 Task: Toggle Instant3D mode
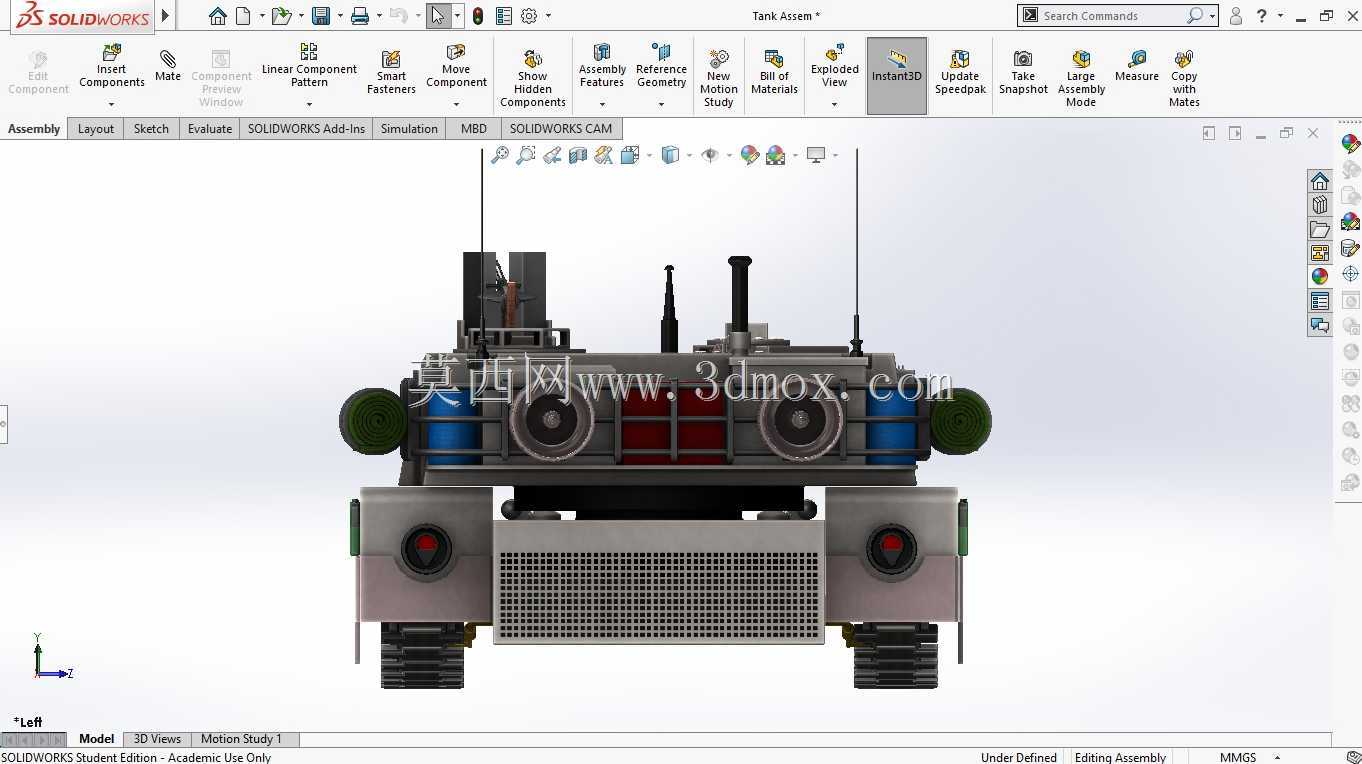click(897, 76)
